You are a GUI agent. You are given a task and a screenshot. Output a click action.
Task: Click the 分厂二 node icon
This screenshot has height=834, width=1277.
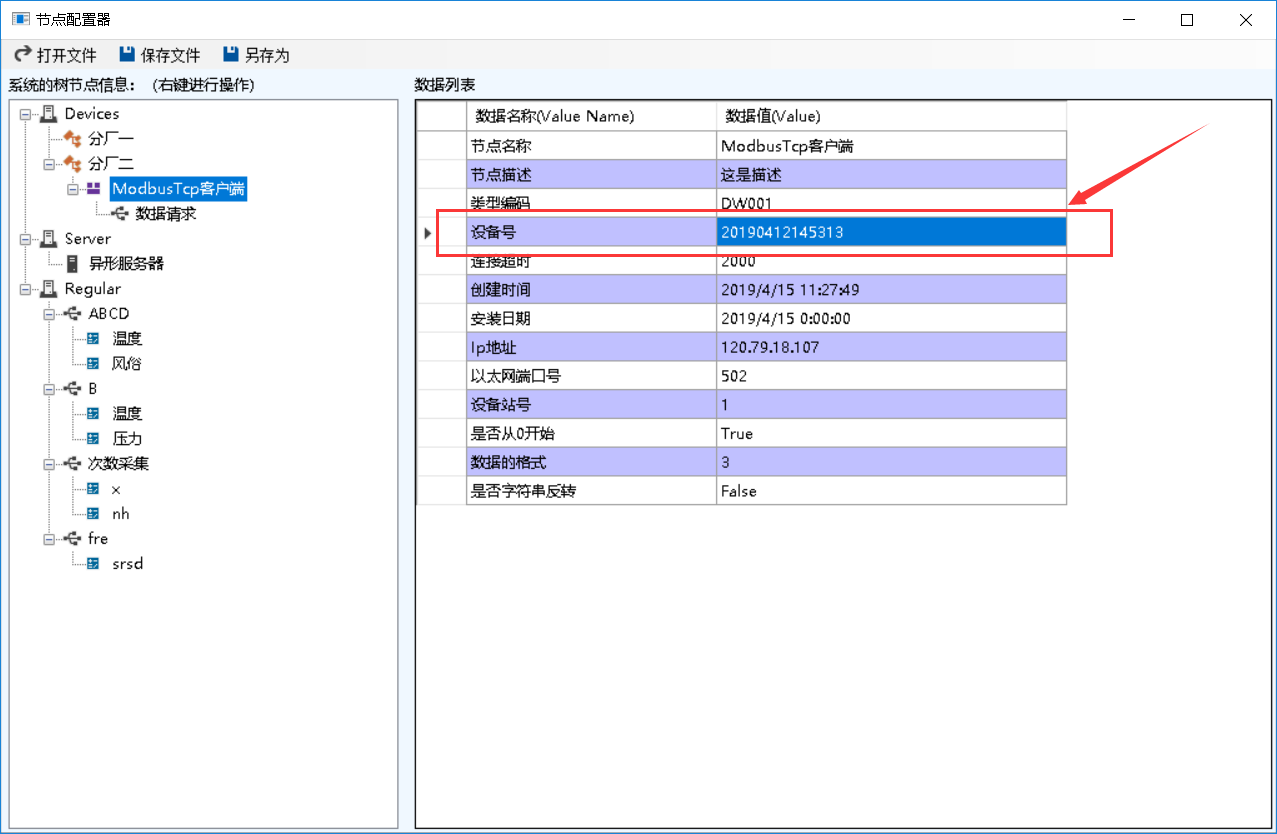point(72,163)
